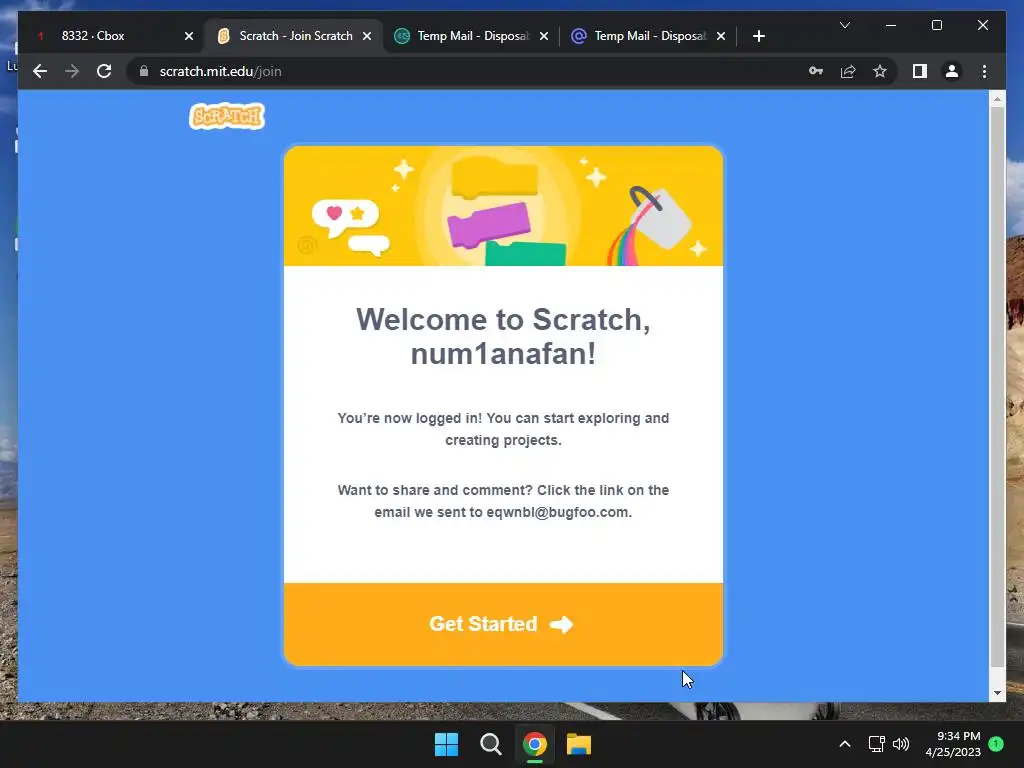
Task: Open Windows taskbar search
Action: 490,744
